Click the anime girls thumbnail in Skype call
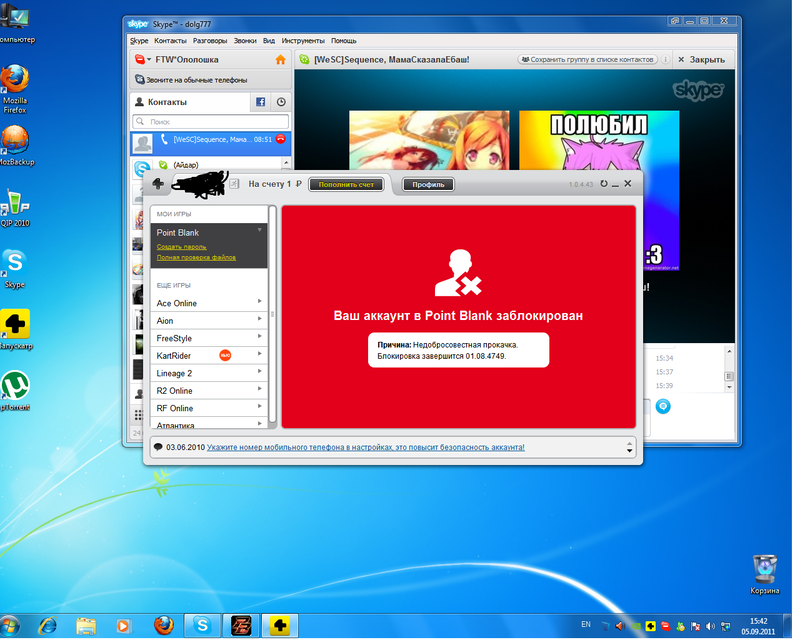The height and width of the screenshot is (640, 800). point(429,140)
